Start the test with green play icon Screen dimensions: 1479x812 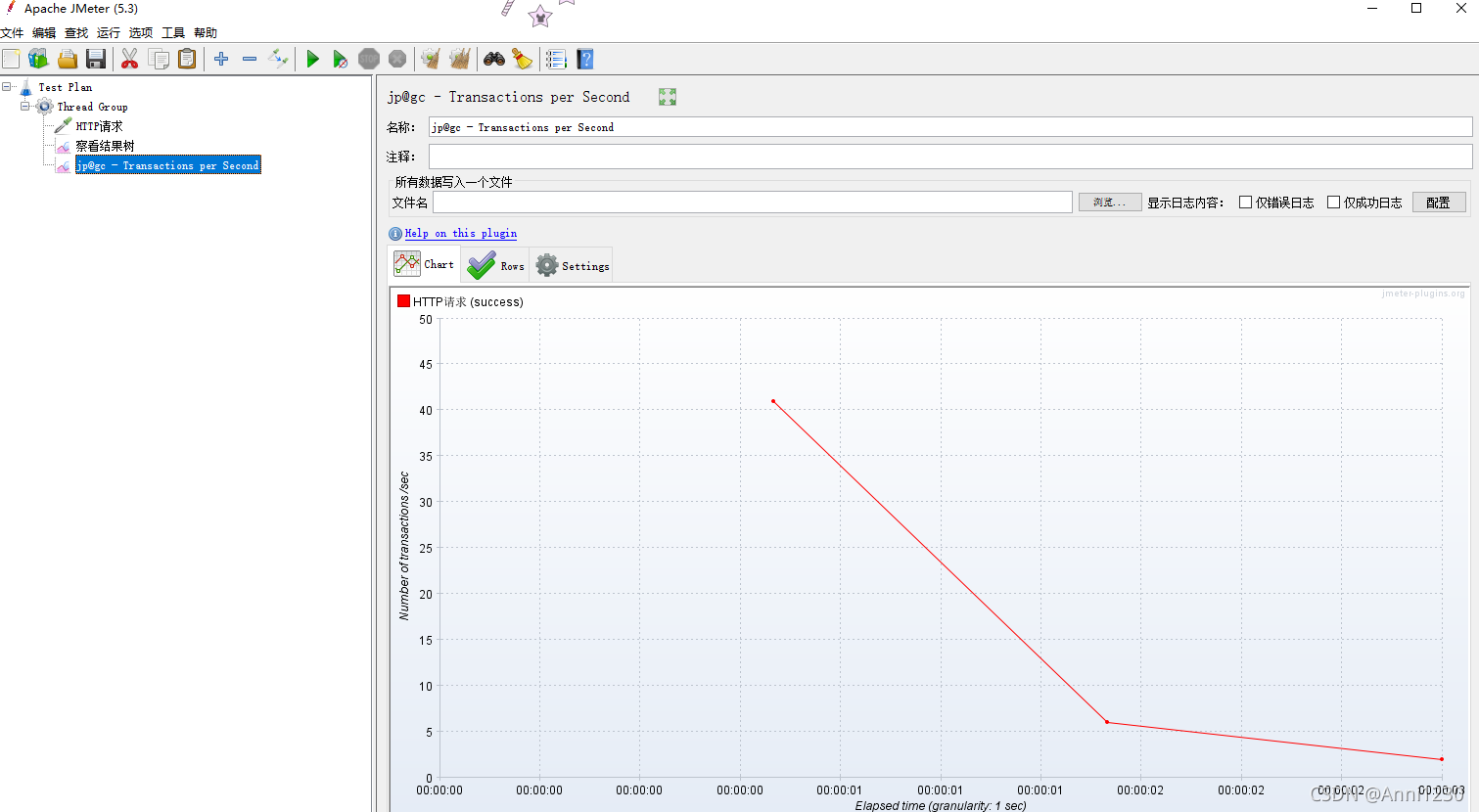click(x=312, y=60)
